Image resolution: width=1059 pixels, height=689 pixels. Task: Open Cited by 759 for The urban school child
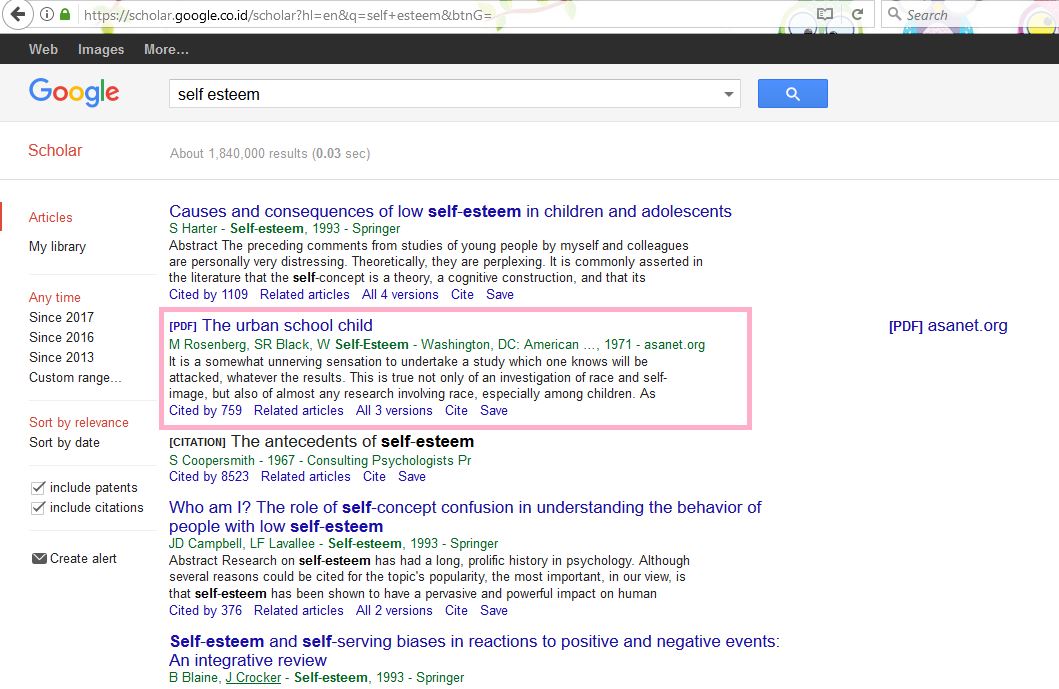pyautogui.click(x=205, y=410)
